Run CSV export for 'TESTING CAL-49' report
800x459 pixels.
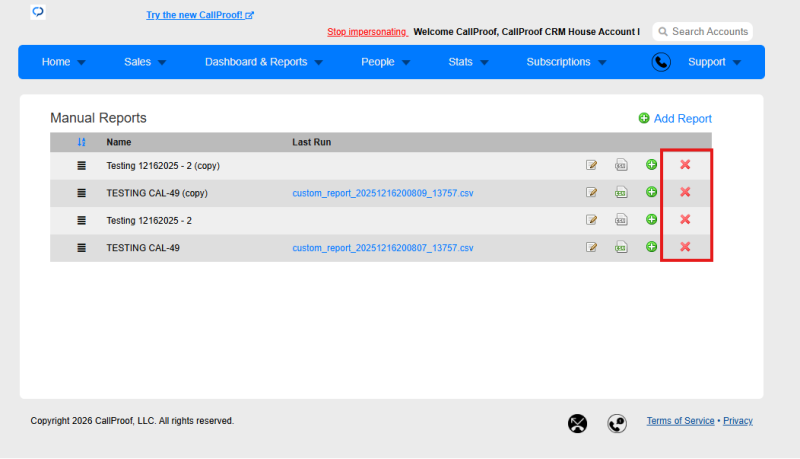[x=621, y=247]
